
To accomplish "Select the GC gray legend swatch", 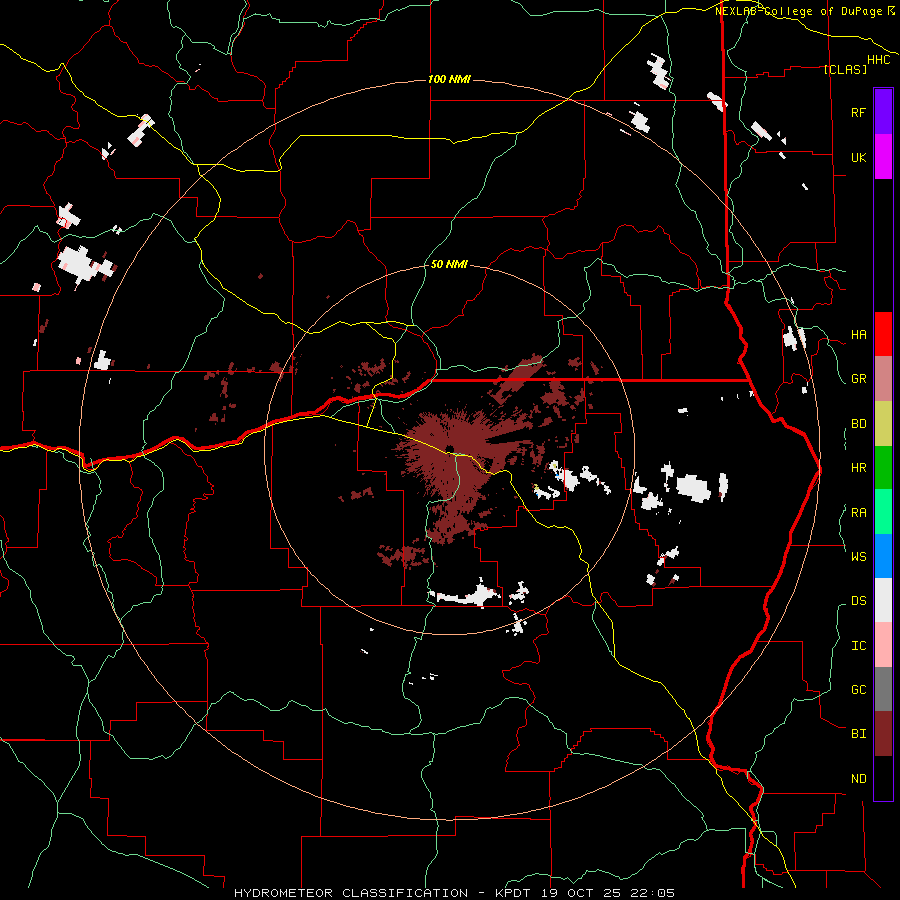I will 883,689.
